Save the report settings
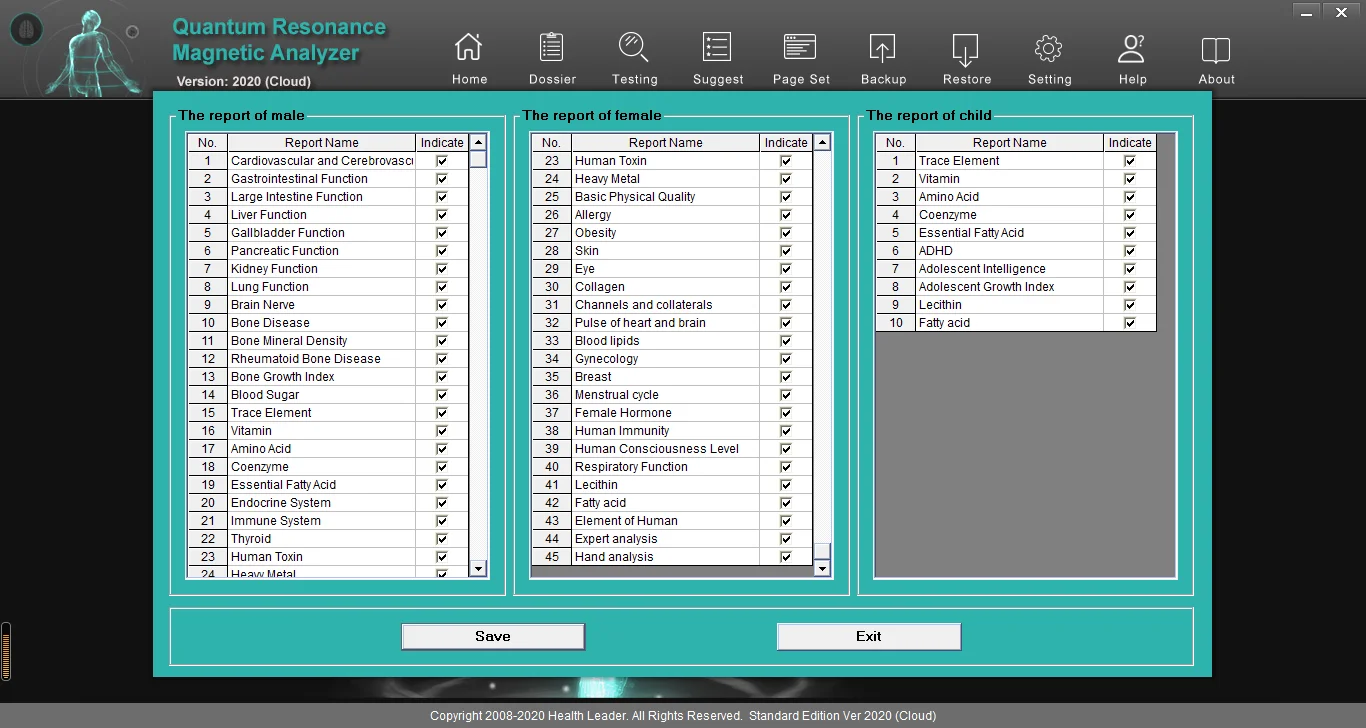 point(493,637)
